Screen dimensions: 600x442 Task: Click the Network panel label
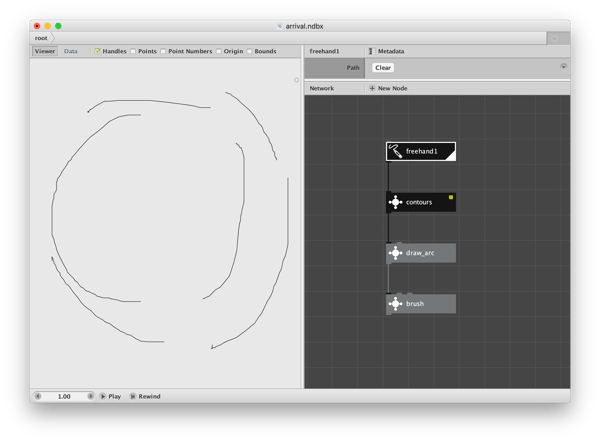tap(322, 88)
